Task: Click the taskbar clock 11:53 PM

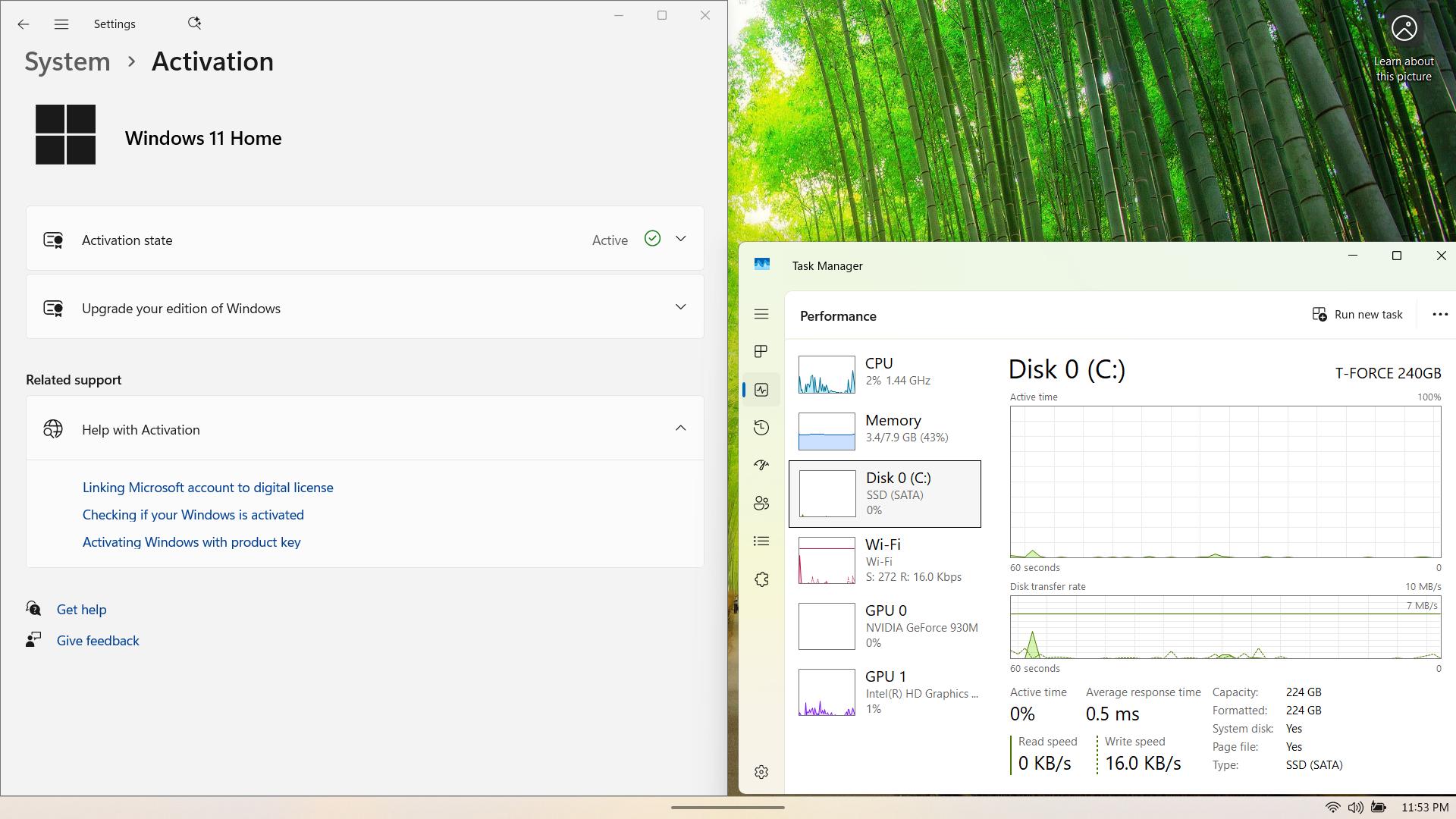Action: (1425, 808)
